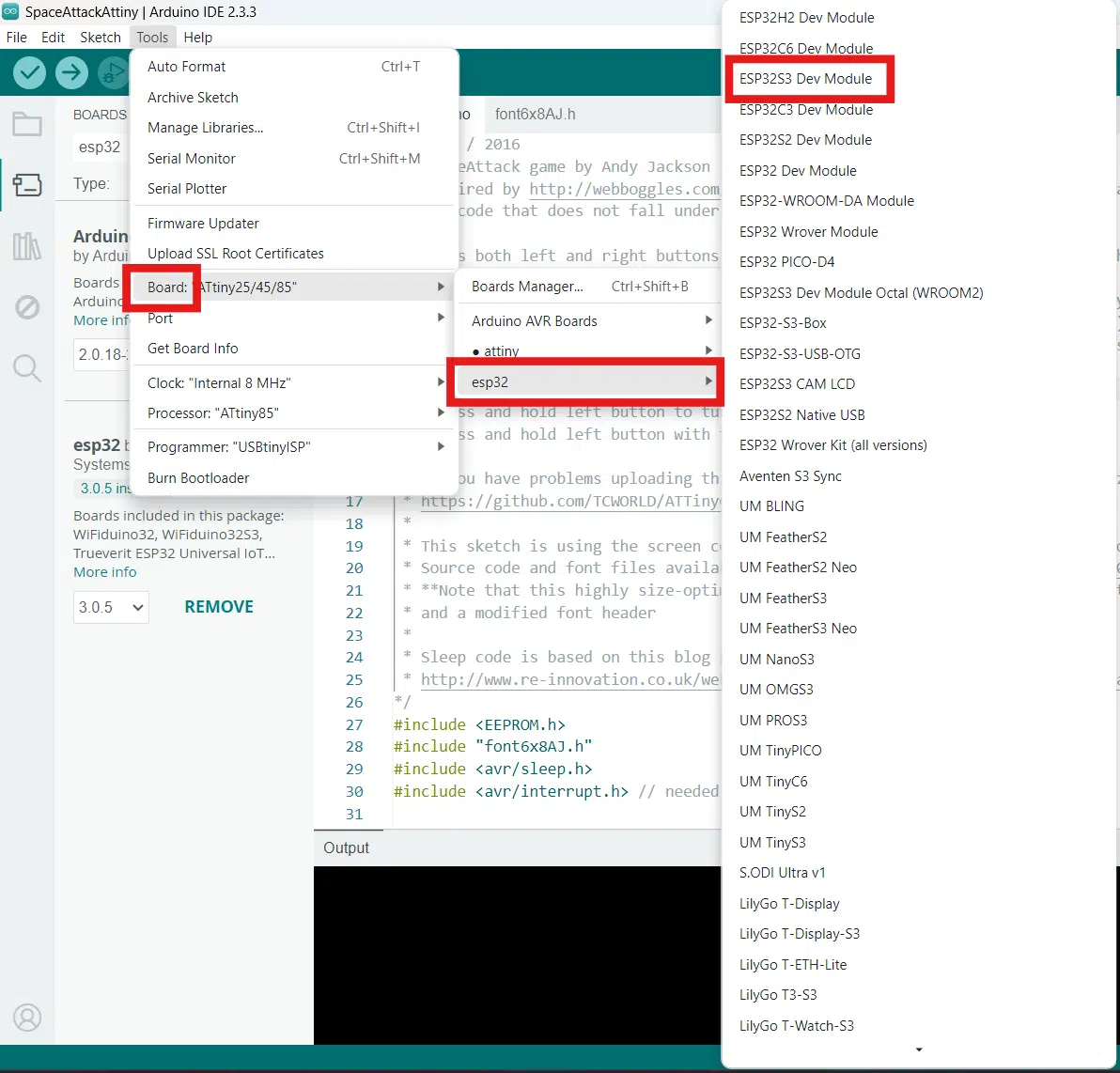The width and height of the screenshot is (1120, 1073).
Task: Expand the Clock Internal 8 MHz submenu
Action: 295,383
